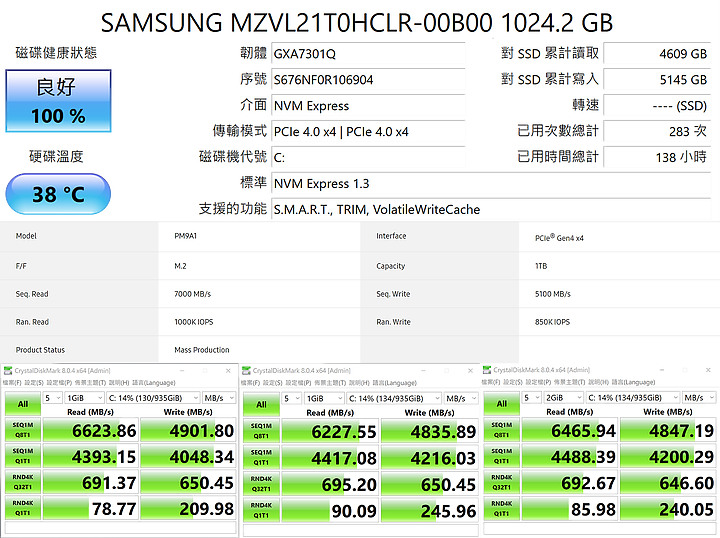Start SEQ1M Q8T1 test beside 6465.94 result
This screenshot has height=538, width=720.
click(x=502, y=430)
